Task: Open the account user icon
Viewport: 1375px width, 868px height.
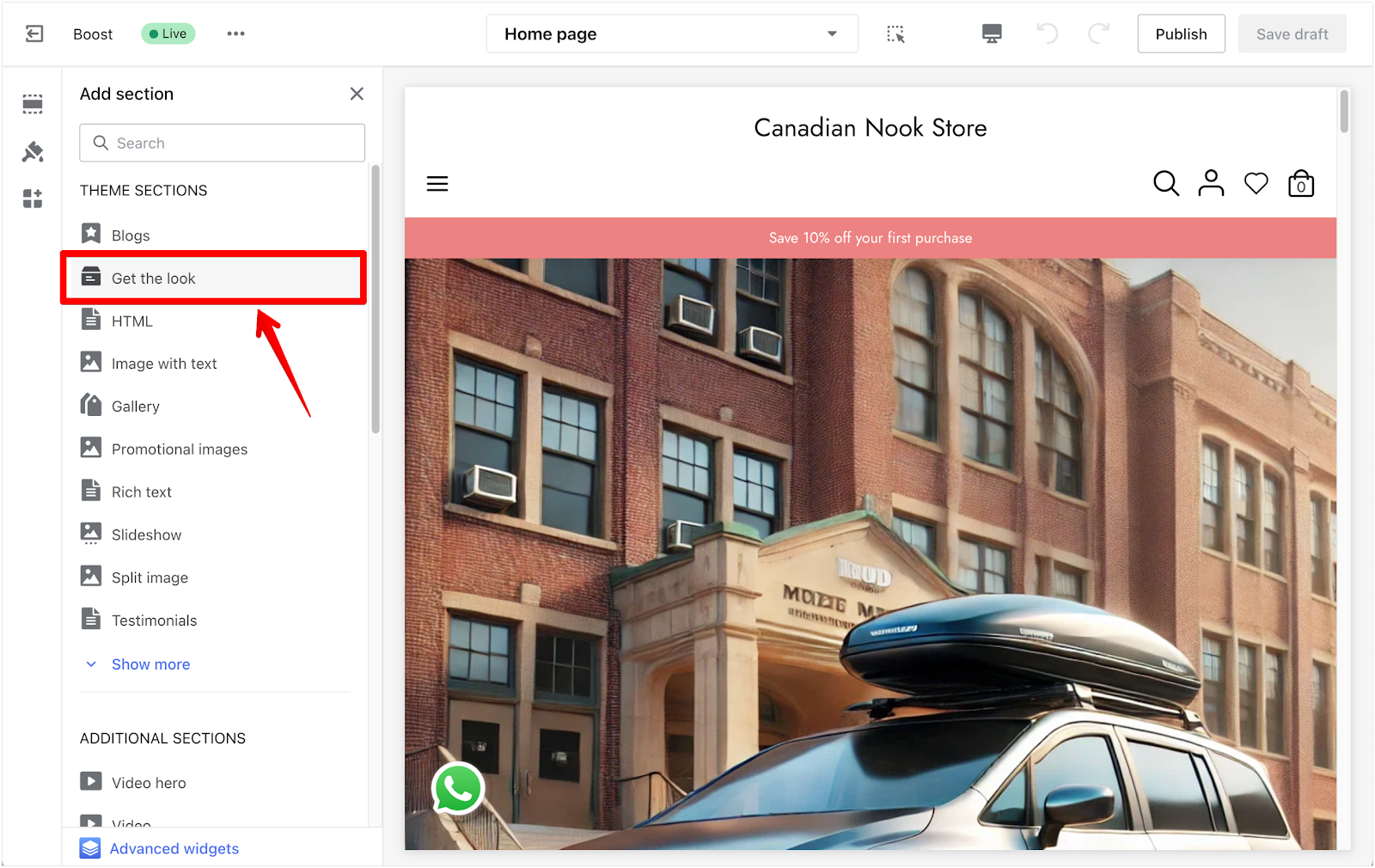Action: 1211,183
